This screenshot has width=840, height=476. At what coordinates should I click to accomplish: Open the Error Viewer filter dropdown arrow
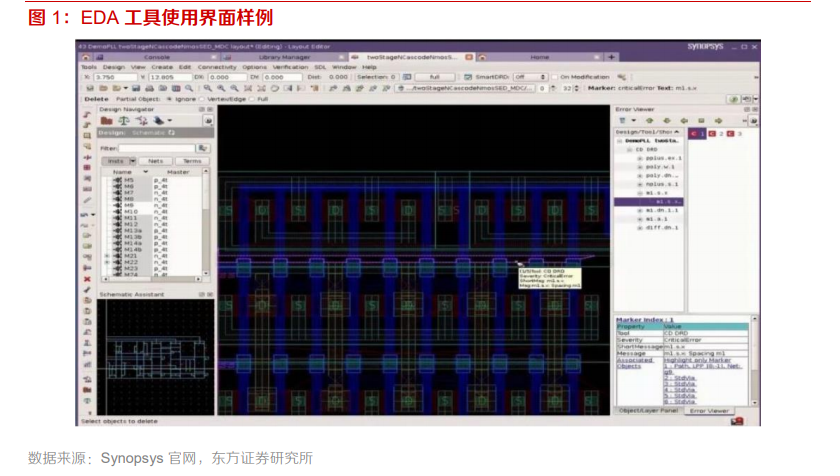[x=633, y=121]
